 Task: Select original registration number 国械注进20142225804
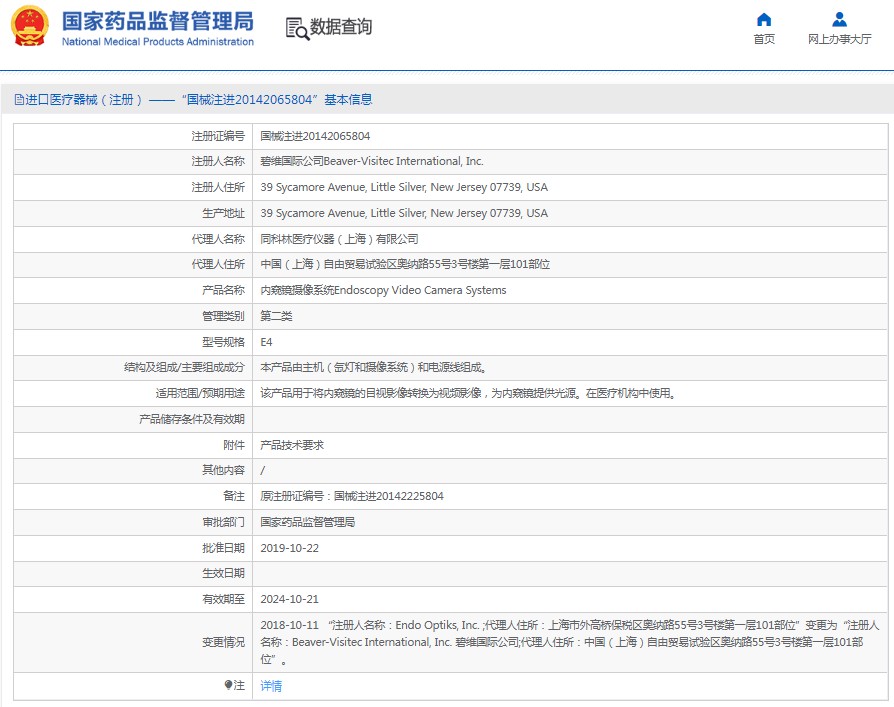pos(388,497)
